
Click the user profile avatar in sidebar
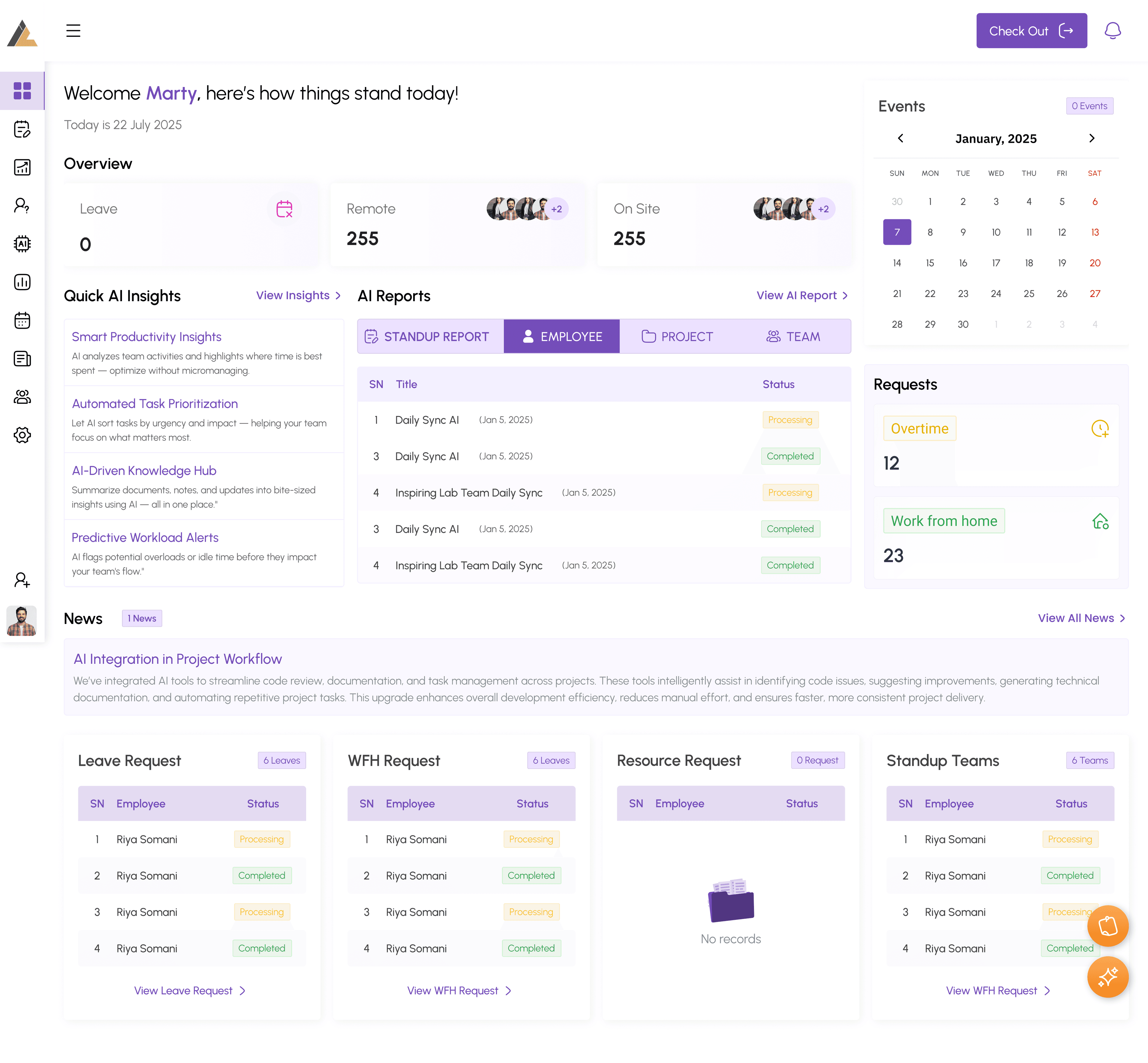click(x=22, y=621)
